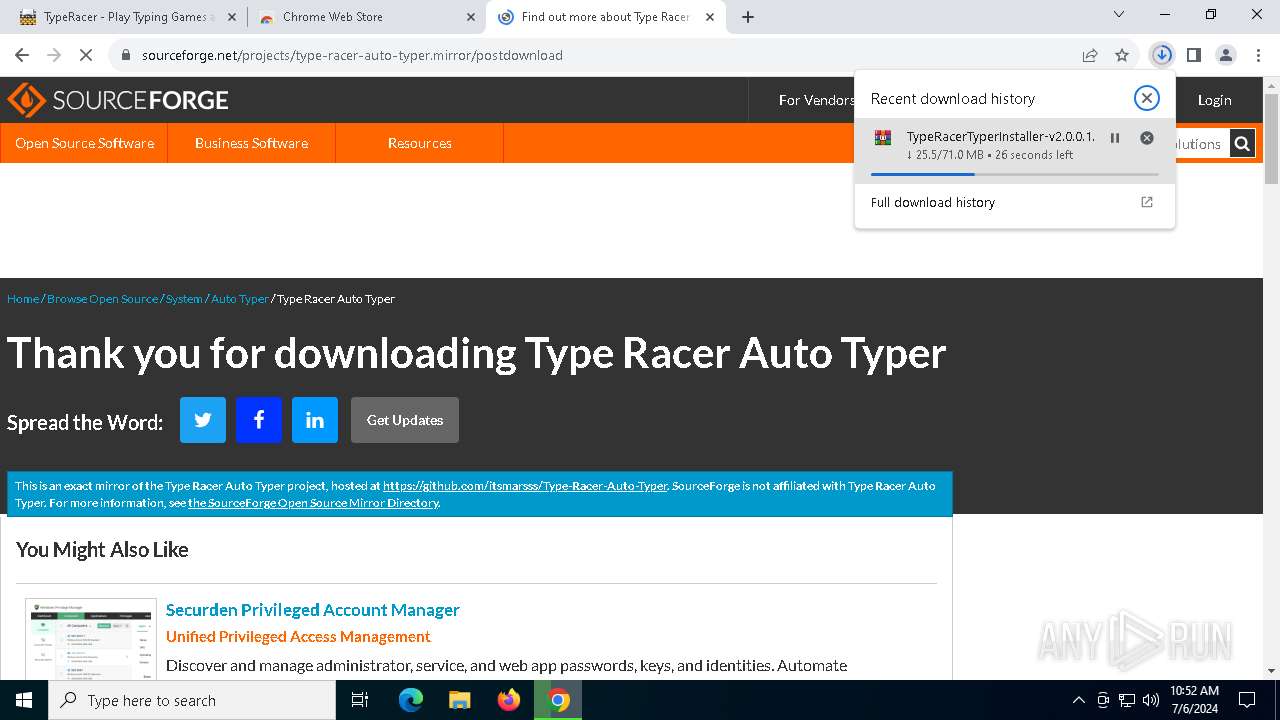Image resolution: width=1280 pixels, height=720 pixels.
Task: Click the taskbar search box
Action: [192, 700]
